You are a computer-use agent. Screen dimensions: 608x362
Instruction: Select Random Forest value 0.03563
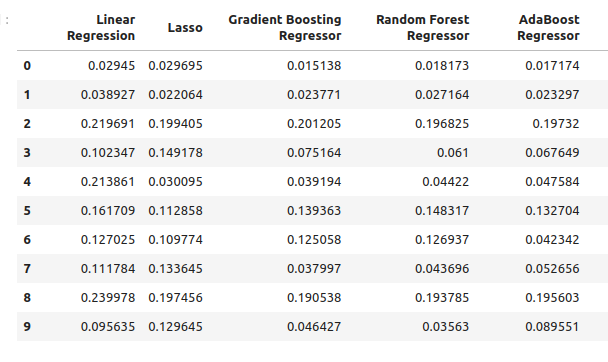click(446, 327)
